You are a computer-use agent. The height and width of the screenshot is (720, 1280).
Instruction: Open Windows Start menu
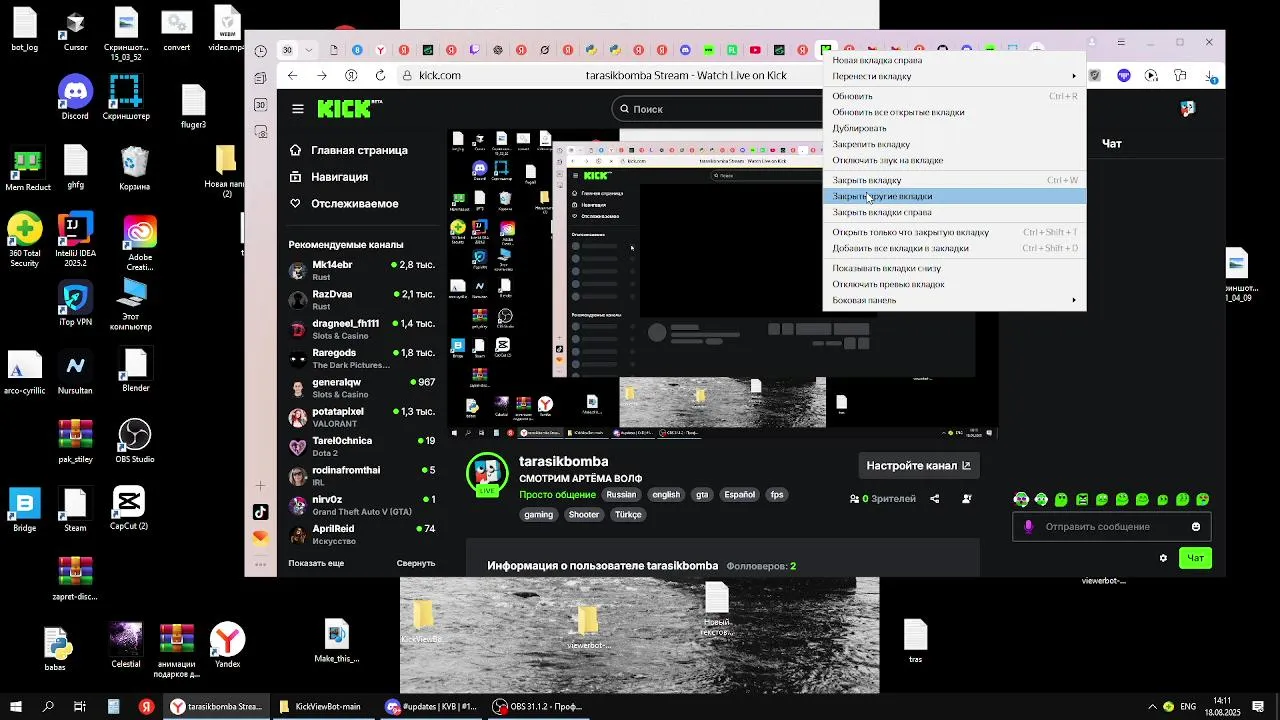tap(17, 706)
